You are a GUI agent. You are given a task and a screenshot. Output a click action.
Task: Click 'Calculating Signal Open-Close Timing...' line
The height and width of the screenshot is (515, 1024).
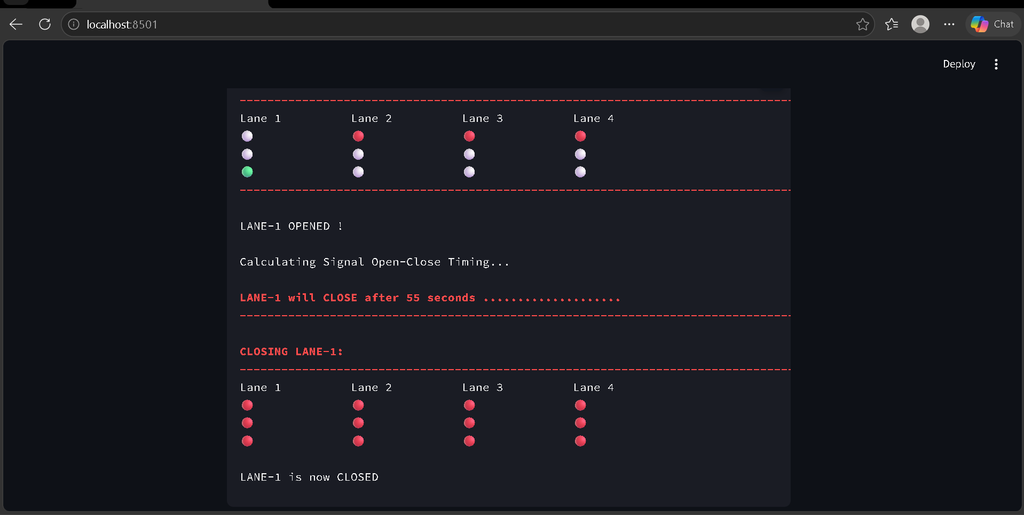point(374,262)
